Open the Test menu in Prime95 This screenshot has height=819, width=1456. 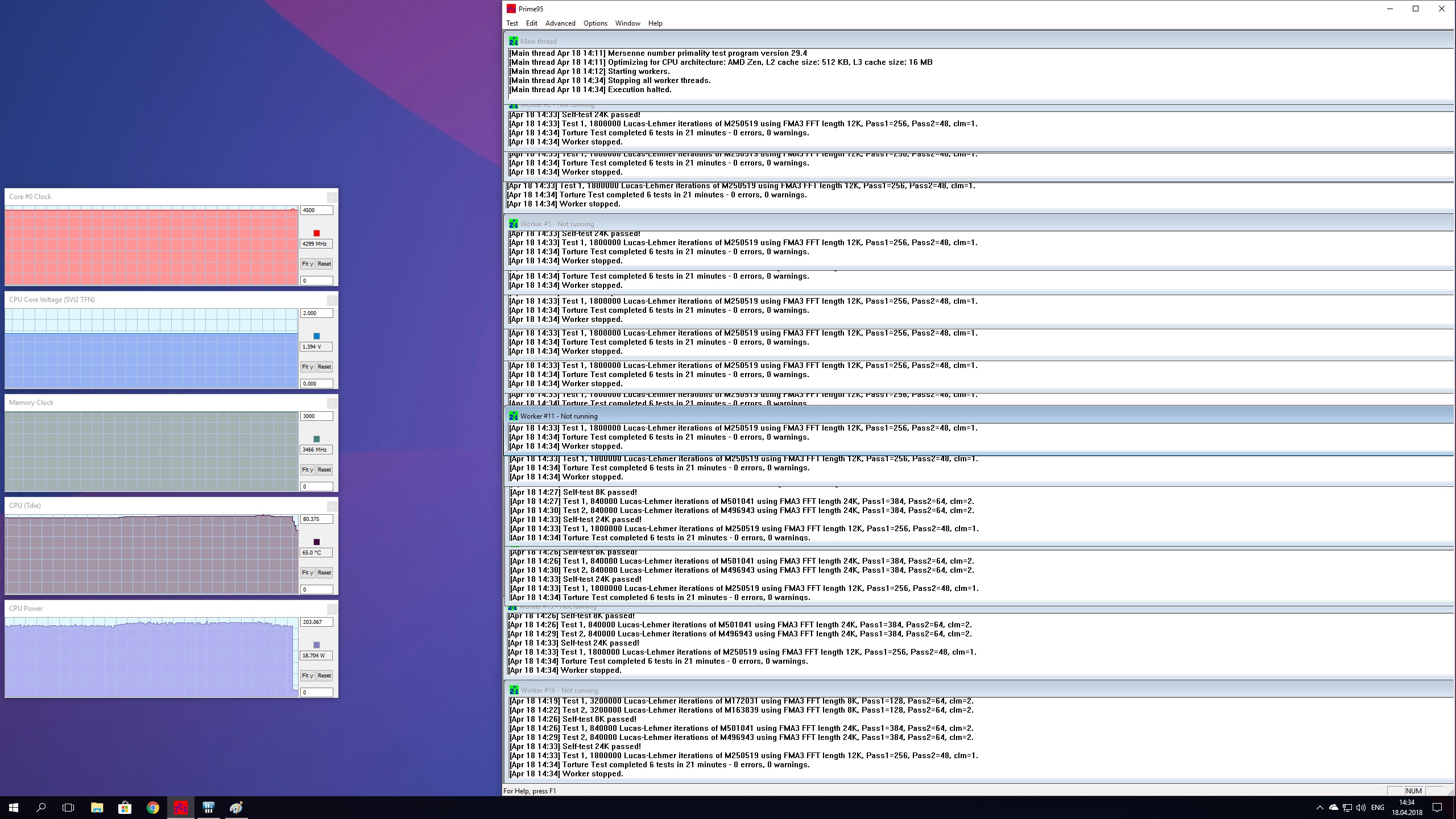click(512, 23)
